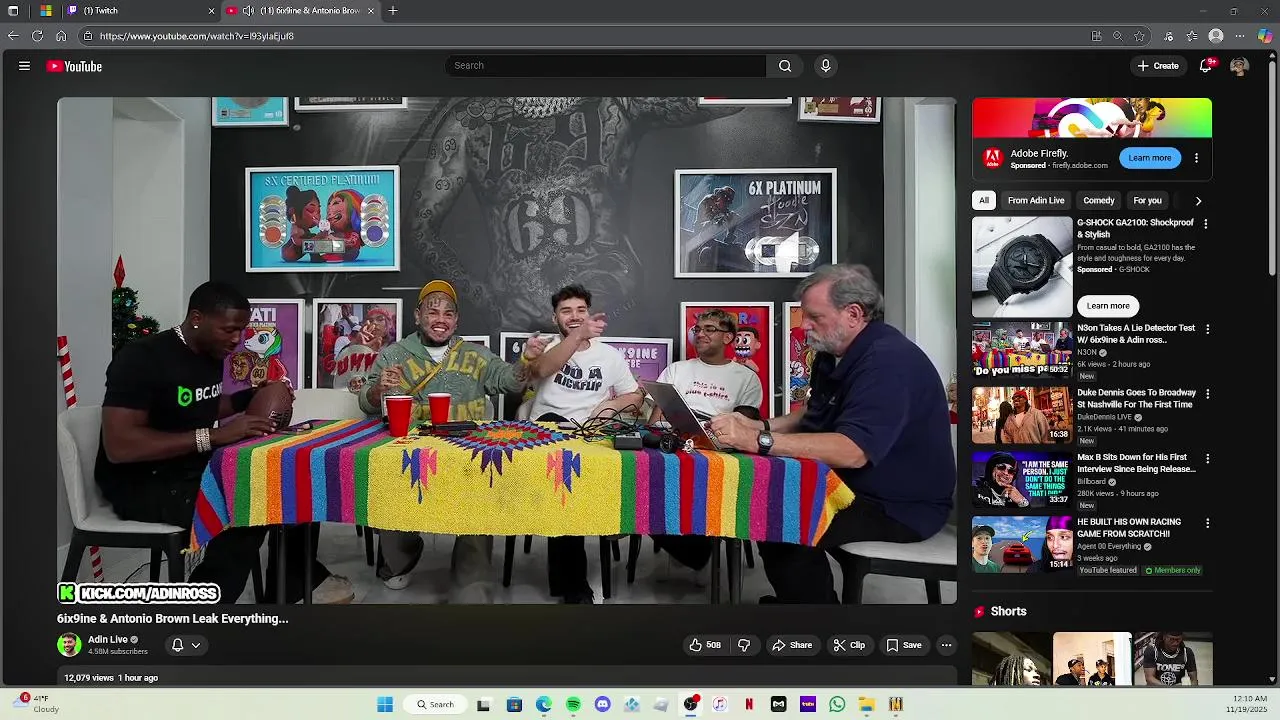1280x720 pixels.
Task: Open Discord from the taskbar
Action: coord(602,705)
